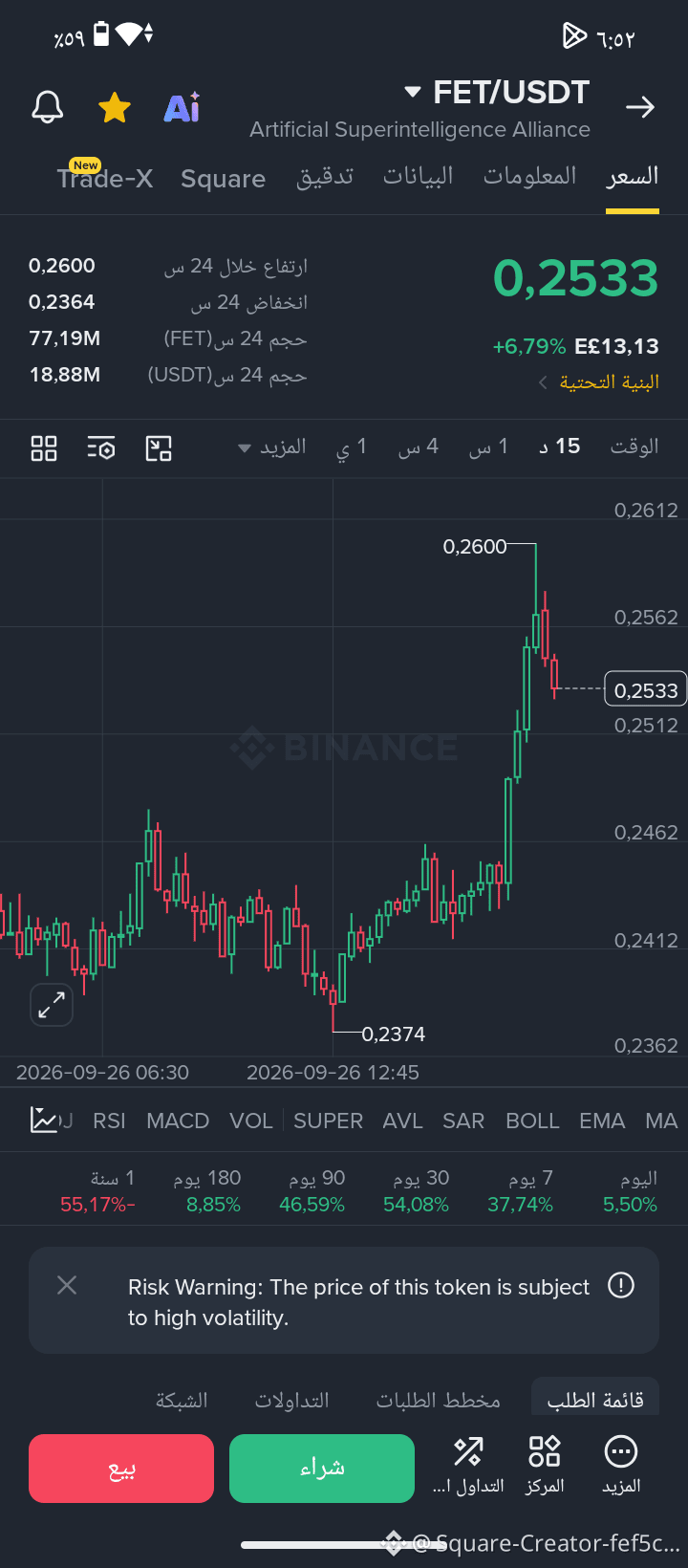This screenshot has height=1568, width=688.
Task: Tap the green شراء buy button
Action: [x=322, y=1469]
